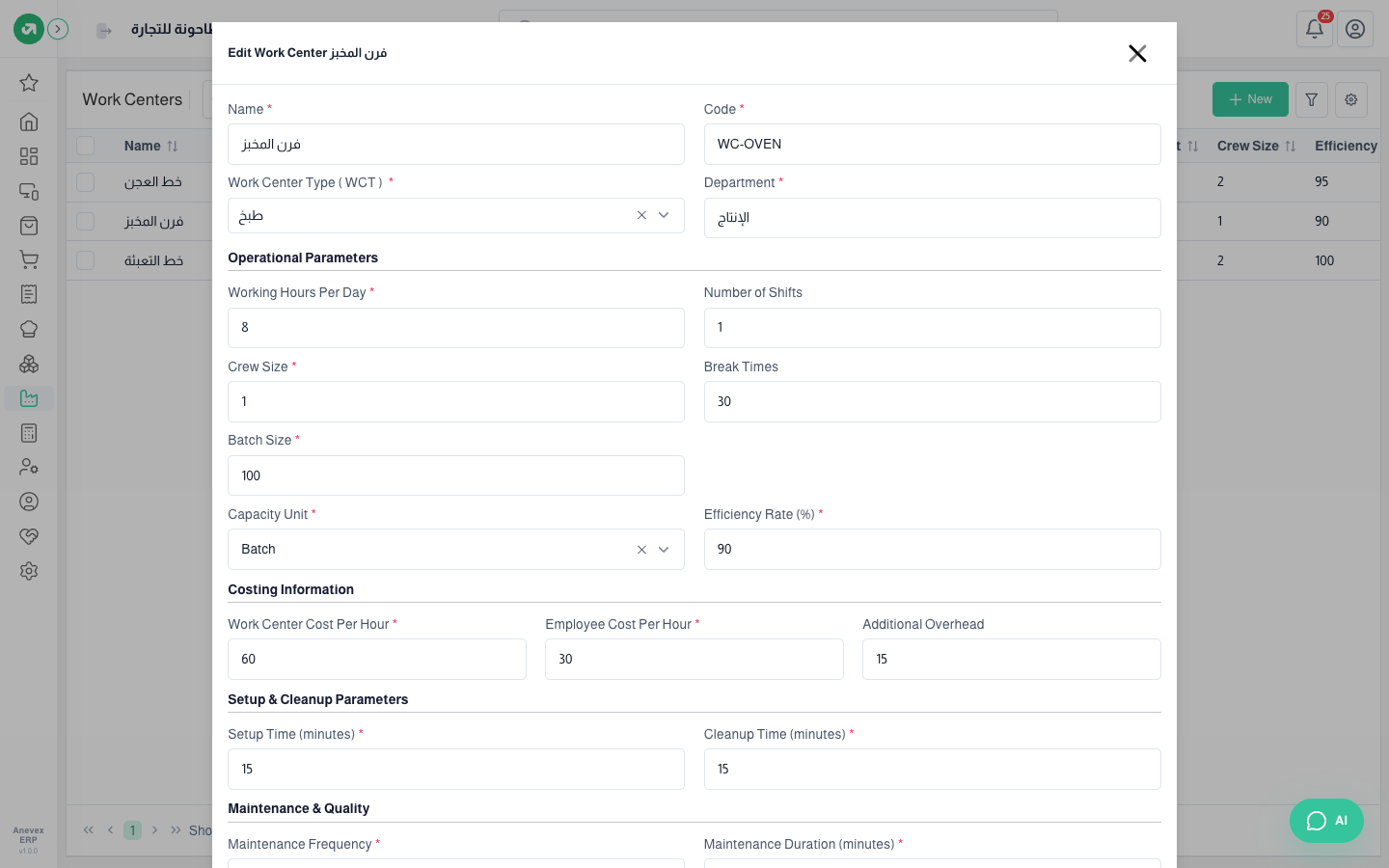1389x868 pixels.
Task: Expand the sidebar with the chevron button
Action: pyautogui.click(x=58, y=29)
